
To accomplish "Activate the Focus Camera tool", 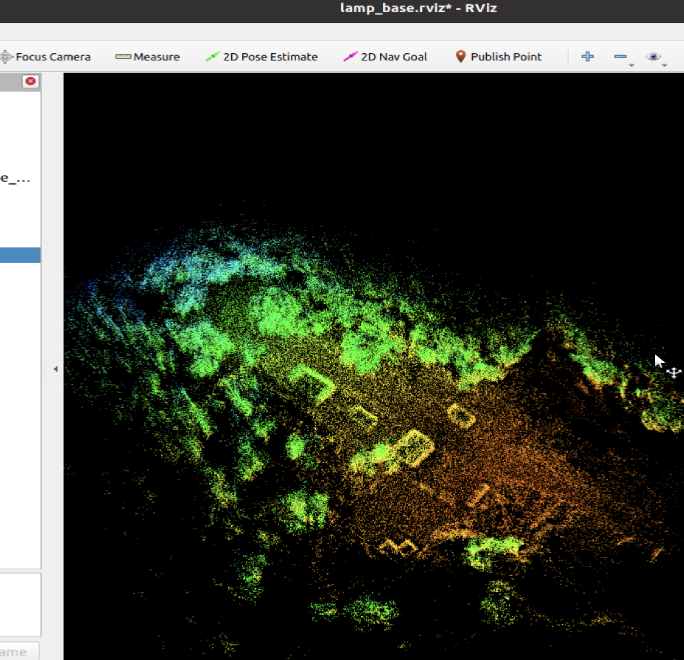I will click(x=46, y=57).
